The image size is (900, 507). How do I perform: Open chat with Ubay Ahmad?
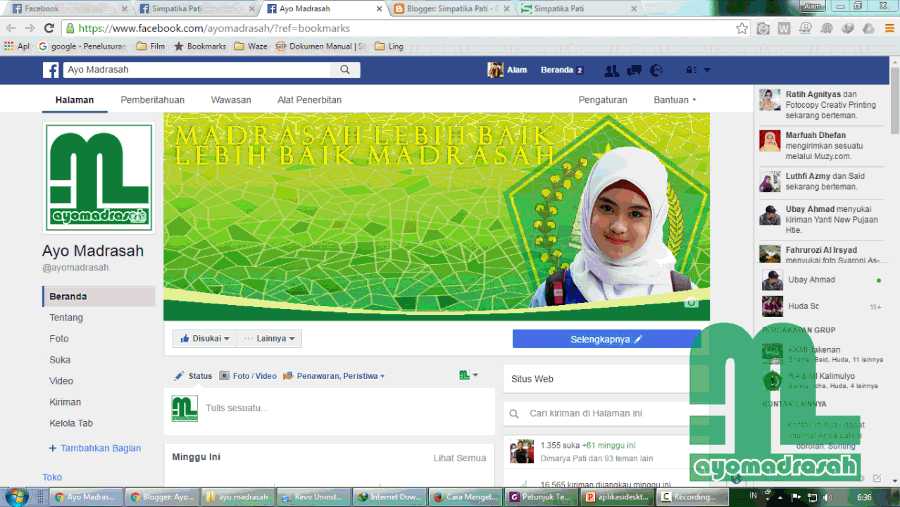pyautogui.click(x=822, y=280)
